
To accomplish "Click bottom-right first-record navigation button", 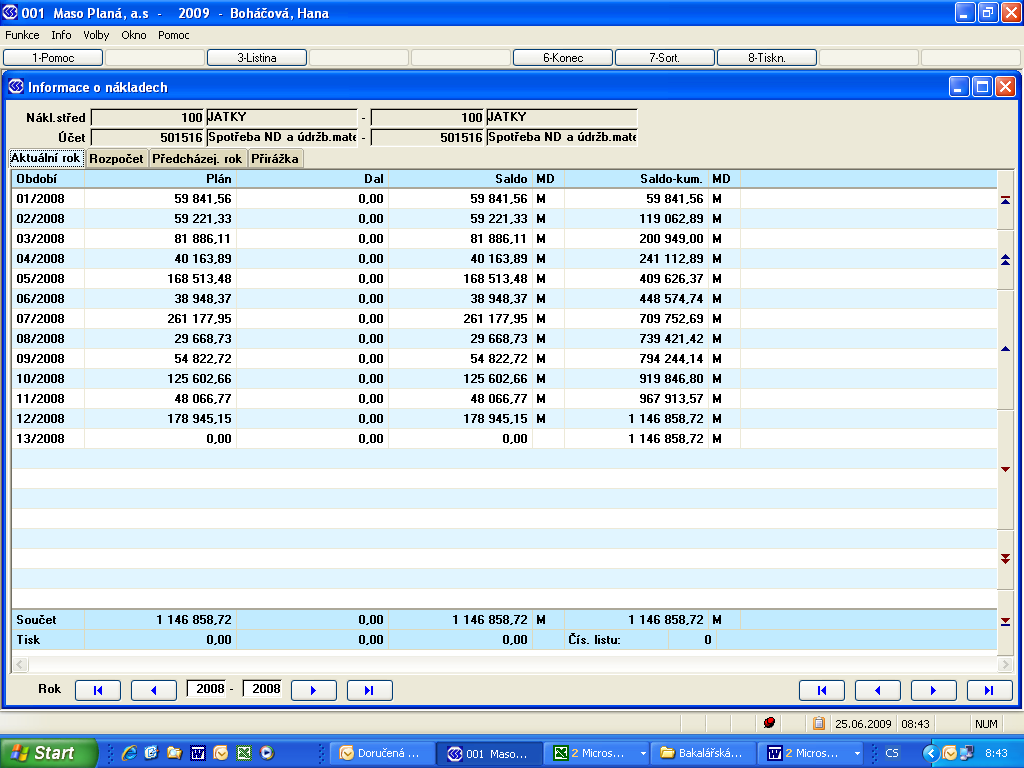I will (822, 690).
